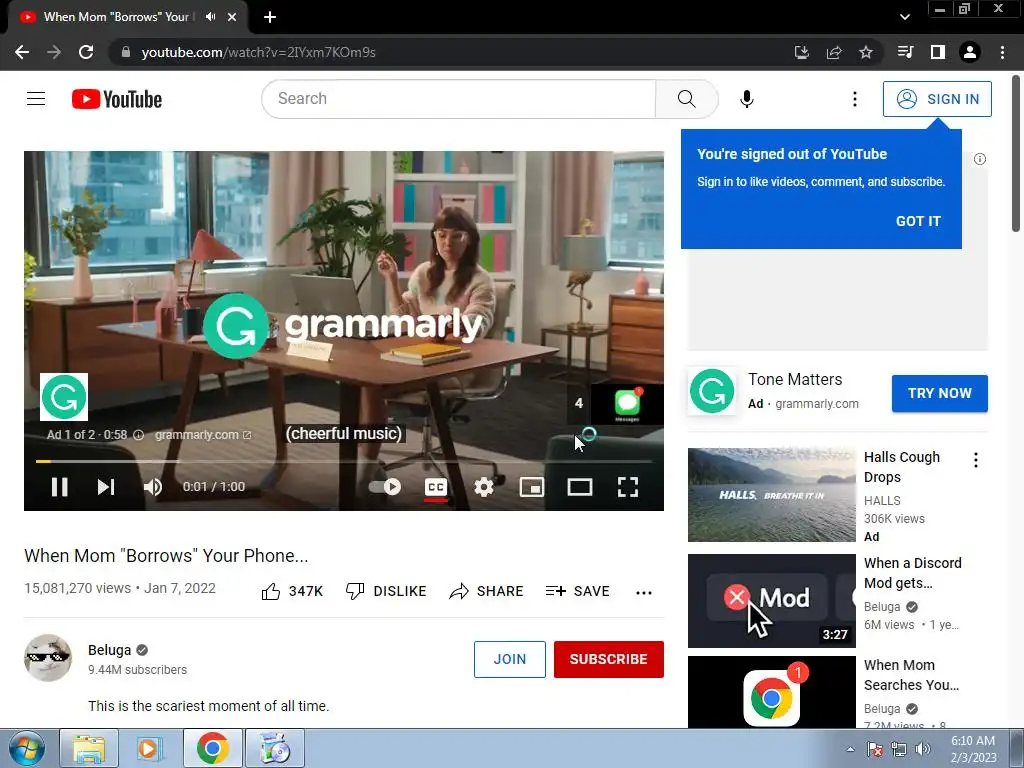Open the Beluga channel name link

(109, 650)
